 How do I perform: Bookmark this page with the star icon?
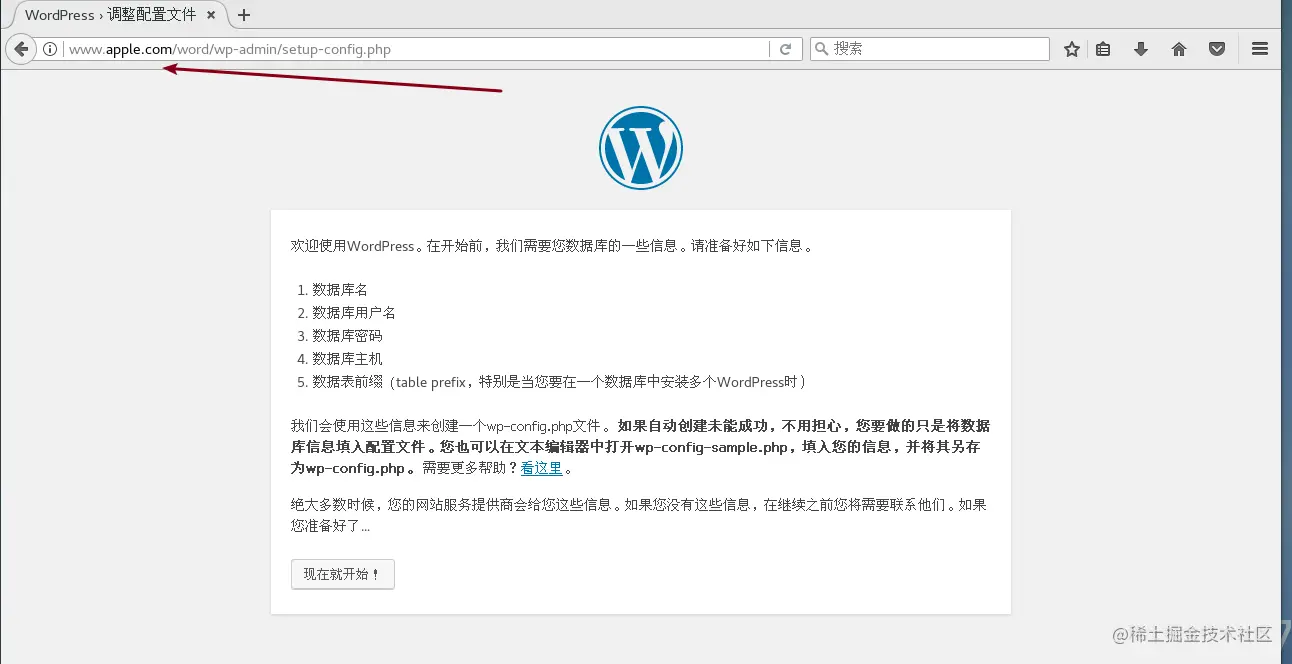[x=1072, y=49]
